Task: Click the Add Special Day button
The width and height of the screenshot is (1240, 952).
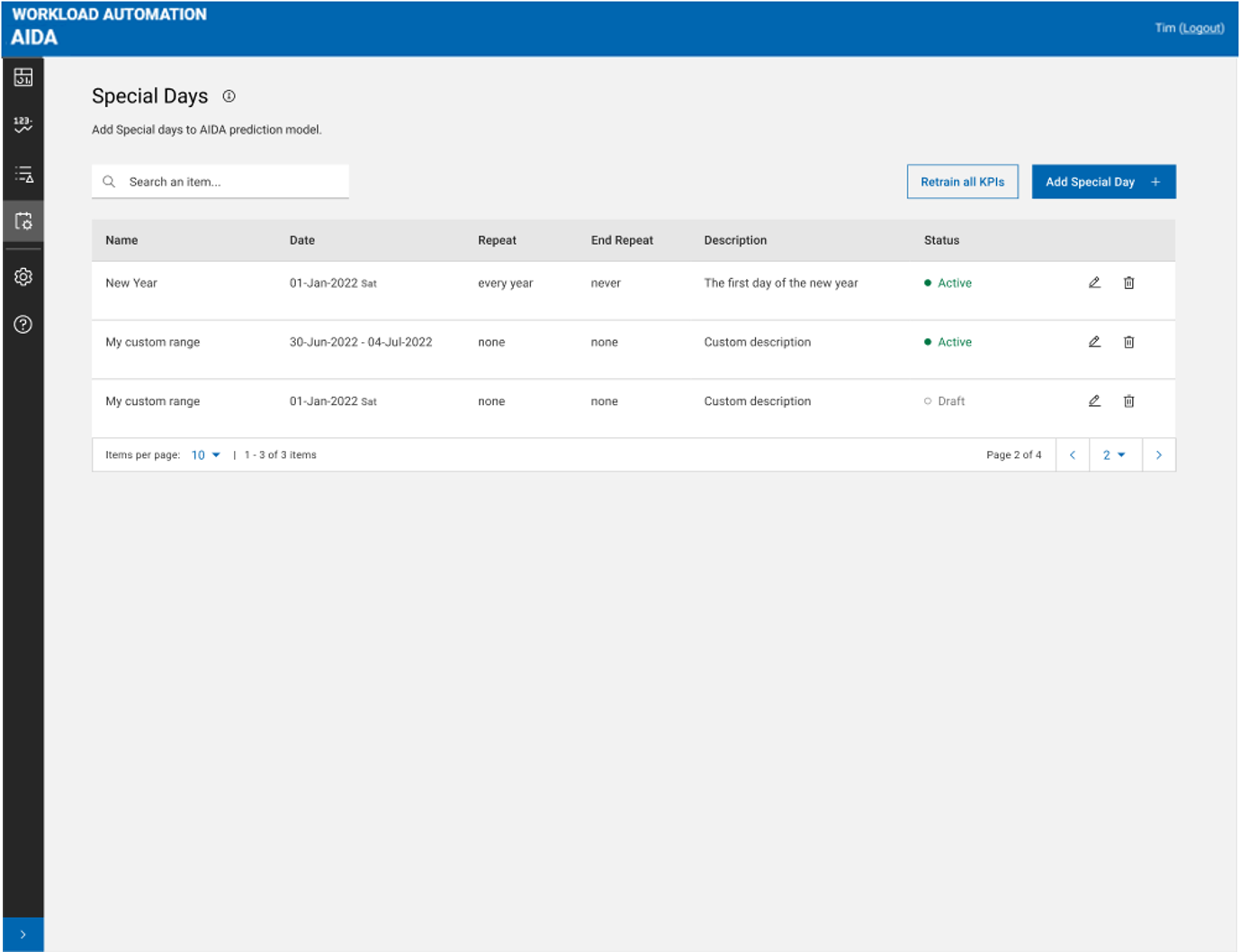Action: pyautogui.click(x=1103, y=182)
